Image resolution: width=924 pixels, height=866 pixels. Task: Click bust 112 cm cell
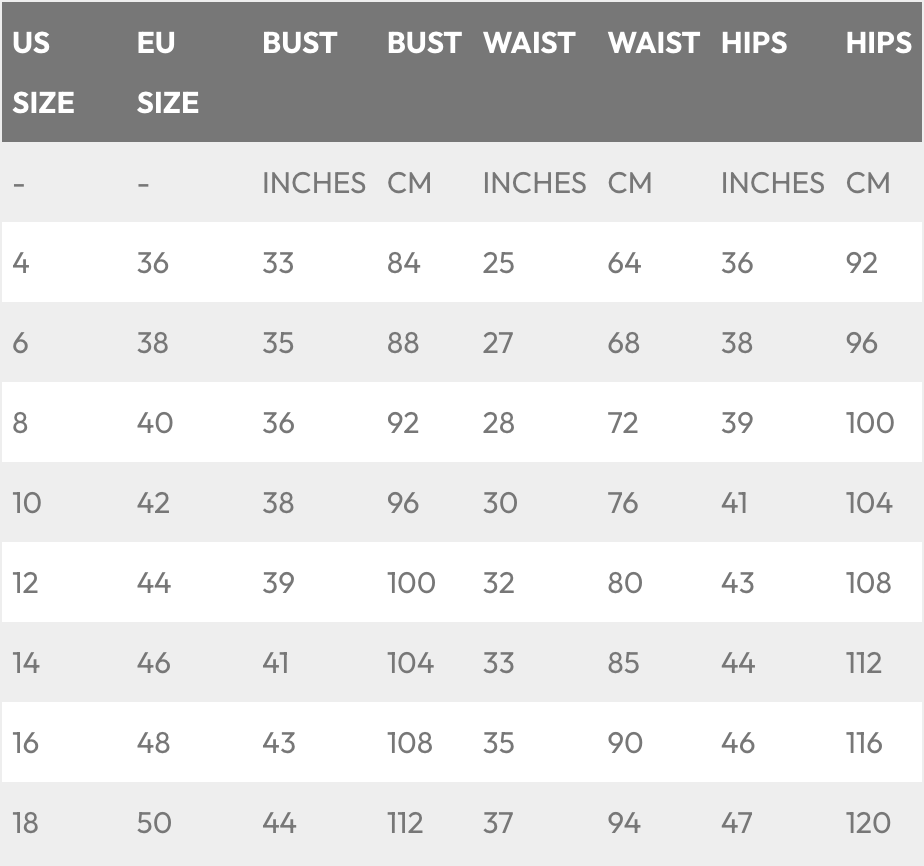pos(405,823)
